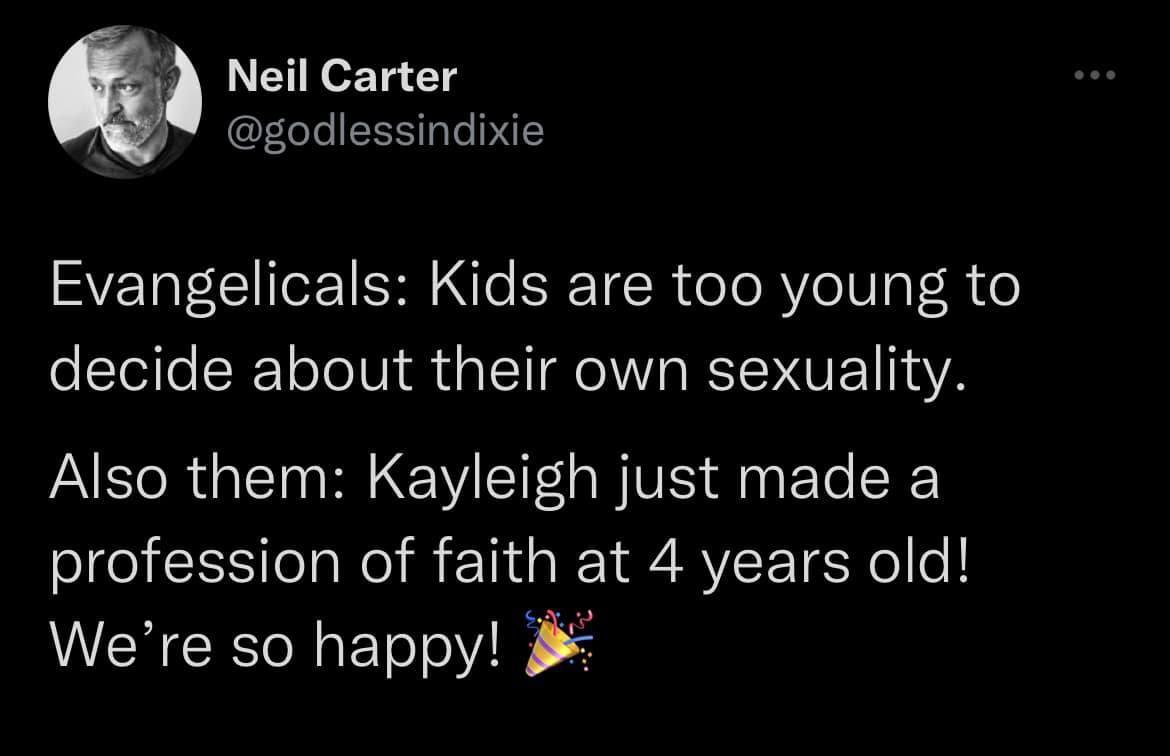Image resolution: width=1170 pixels, height=756 pixels.
Task: Click the first dot of the overflow menu
Action: tap(1081, 73)
